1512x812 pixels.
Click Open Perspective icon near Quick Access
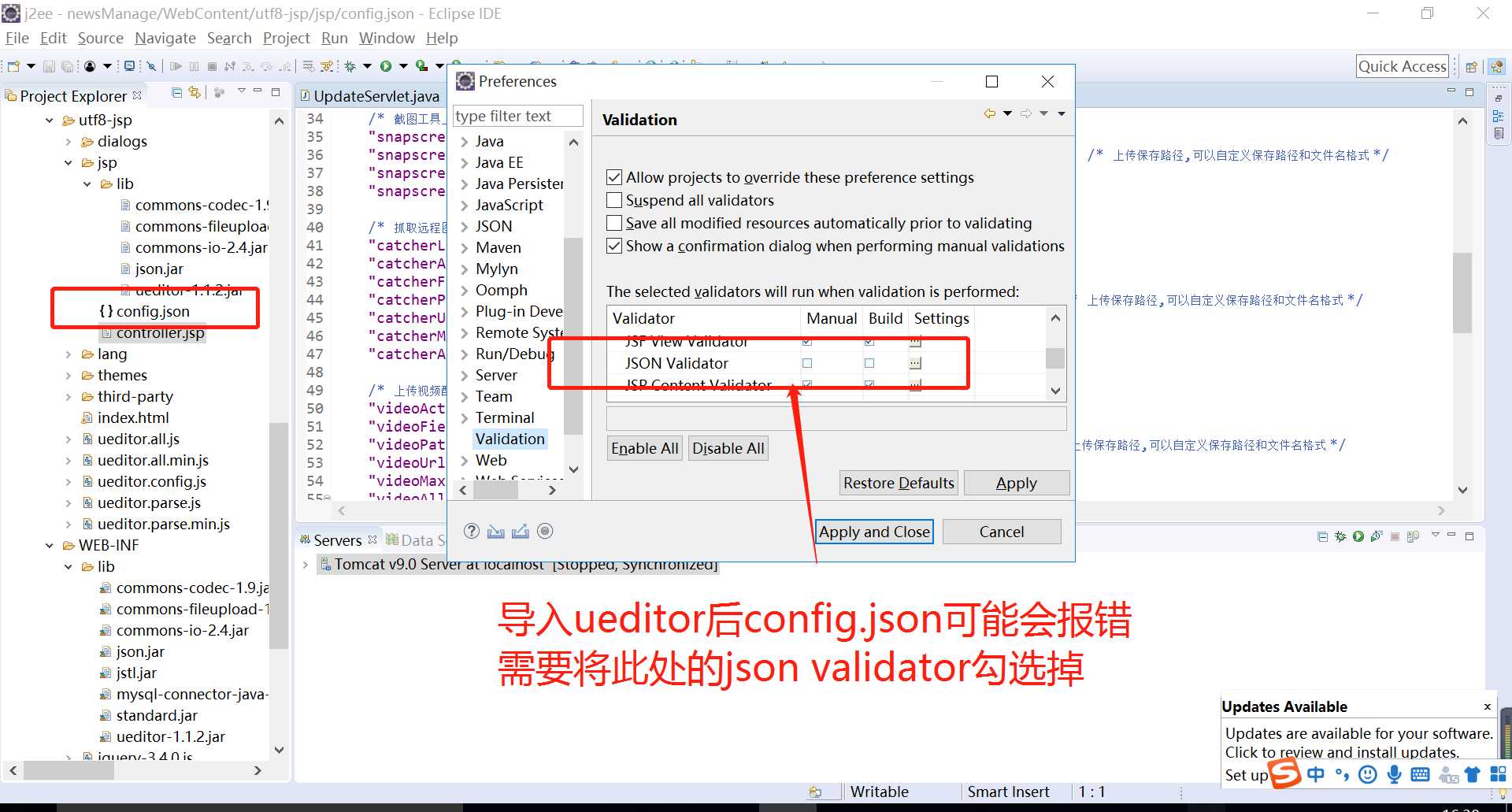(1471, 67)
